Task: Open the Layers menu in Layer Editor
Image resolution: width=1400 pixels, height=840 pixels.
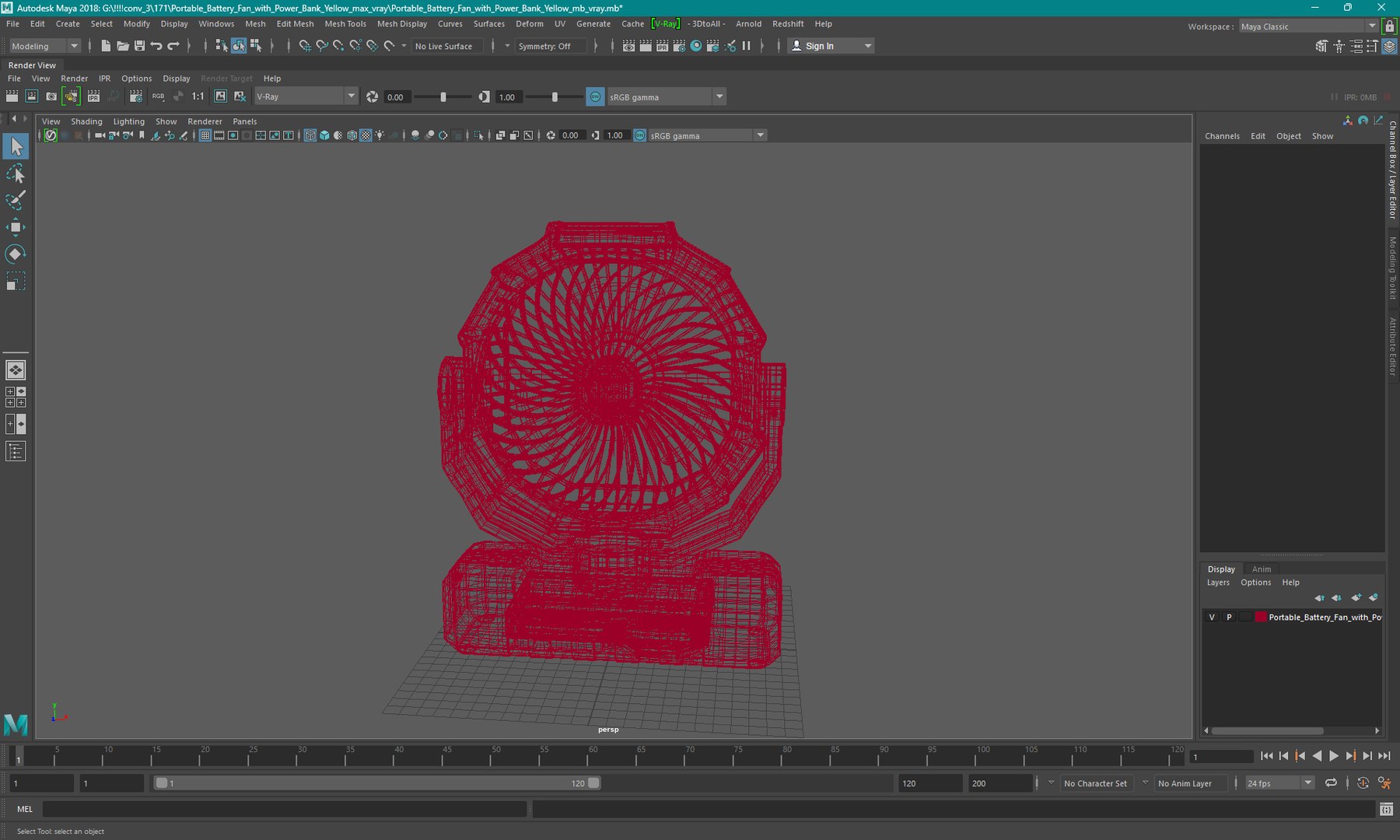Action: pyautogui.click(x=1218, y=583)
